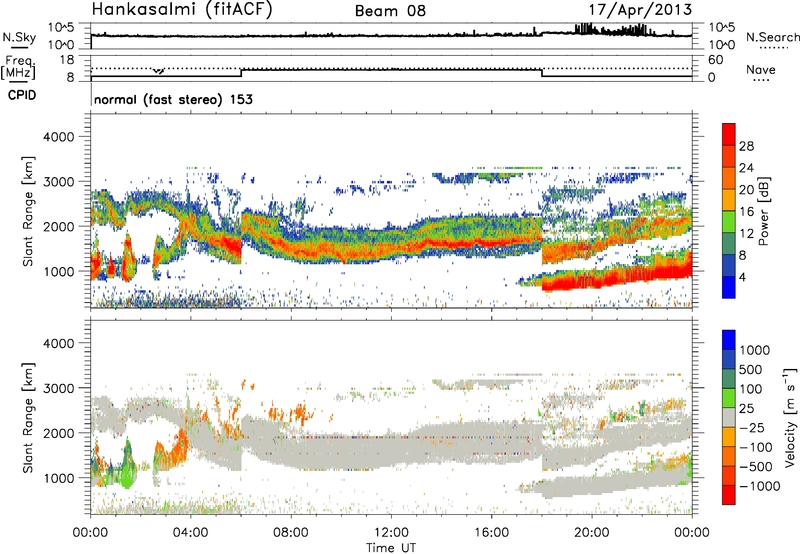Click the 60 tick on Nave axis
The image size is (800, 554).
(715, 60)
